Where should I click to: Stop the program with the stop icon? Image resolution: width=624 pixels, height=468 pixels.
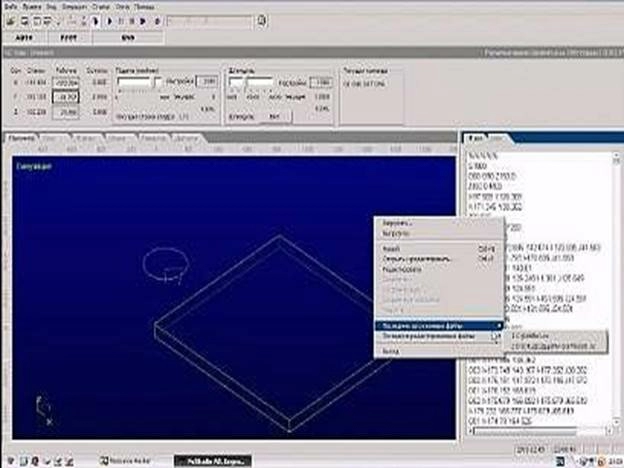132,21
